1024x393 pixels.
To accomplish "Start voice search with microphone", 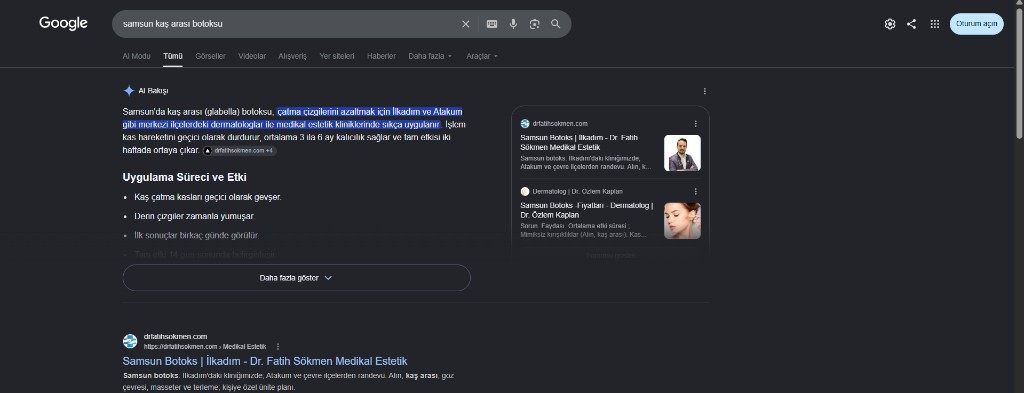I will point(513,24).
